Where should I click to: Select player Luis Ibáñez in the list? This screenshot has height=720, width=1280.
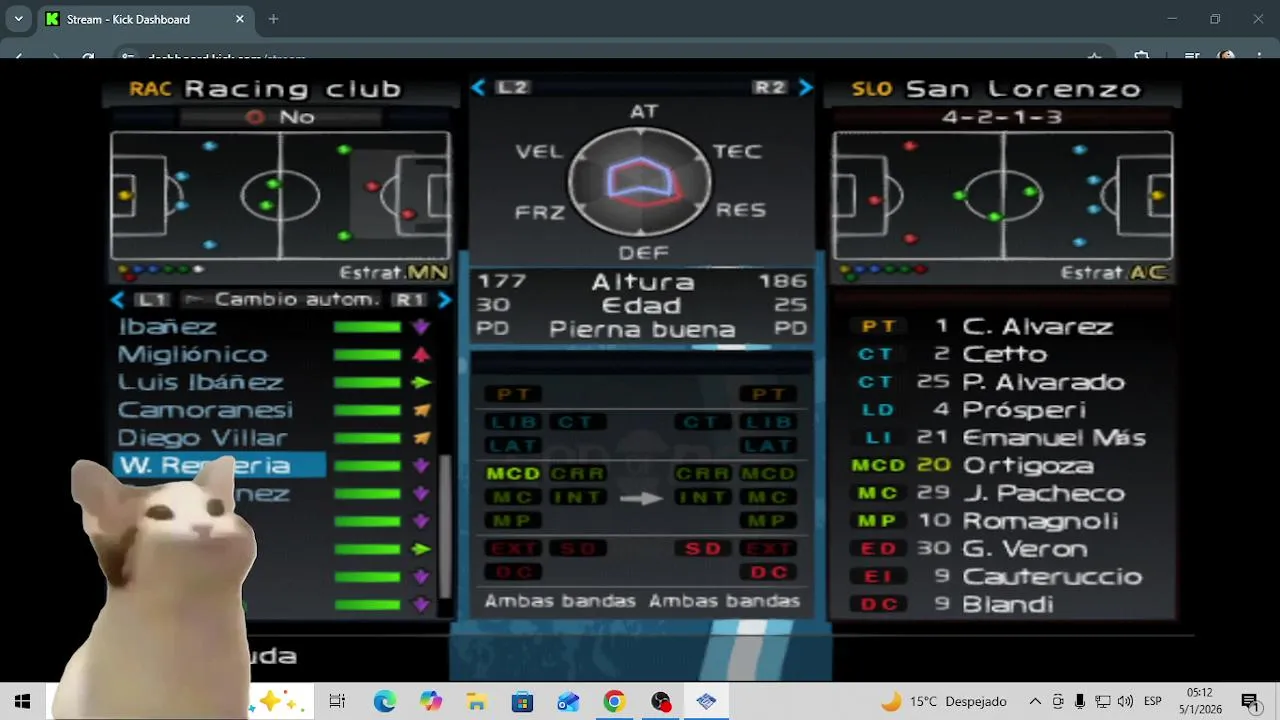(201, 382)
